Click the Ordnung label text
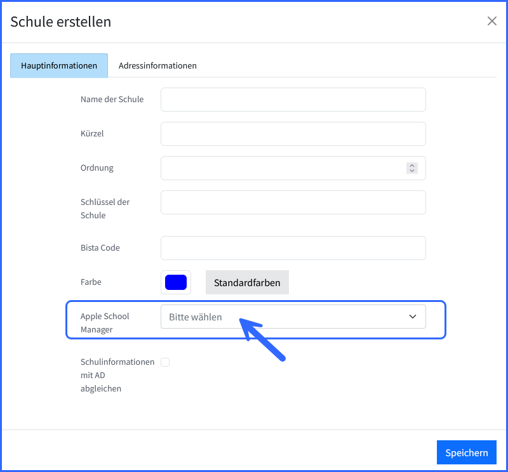The image size is (508, 472). (x=97, y=168)
